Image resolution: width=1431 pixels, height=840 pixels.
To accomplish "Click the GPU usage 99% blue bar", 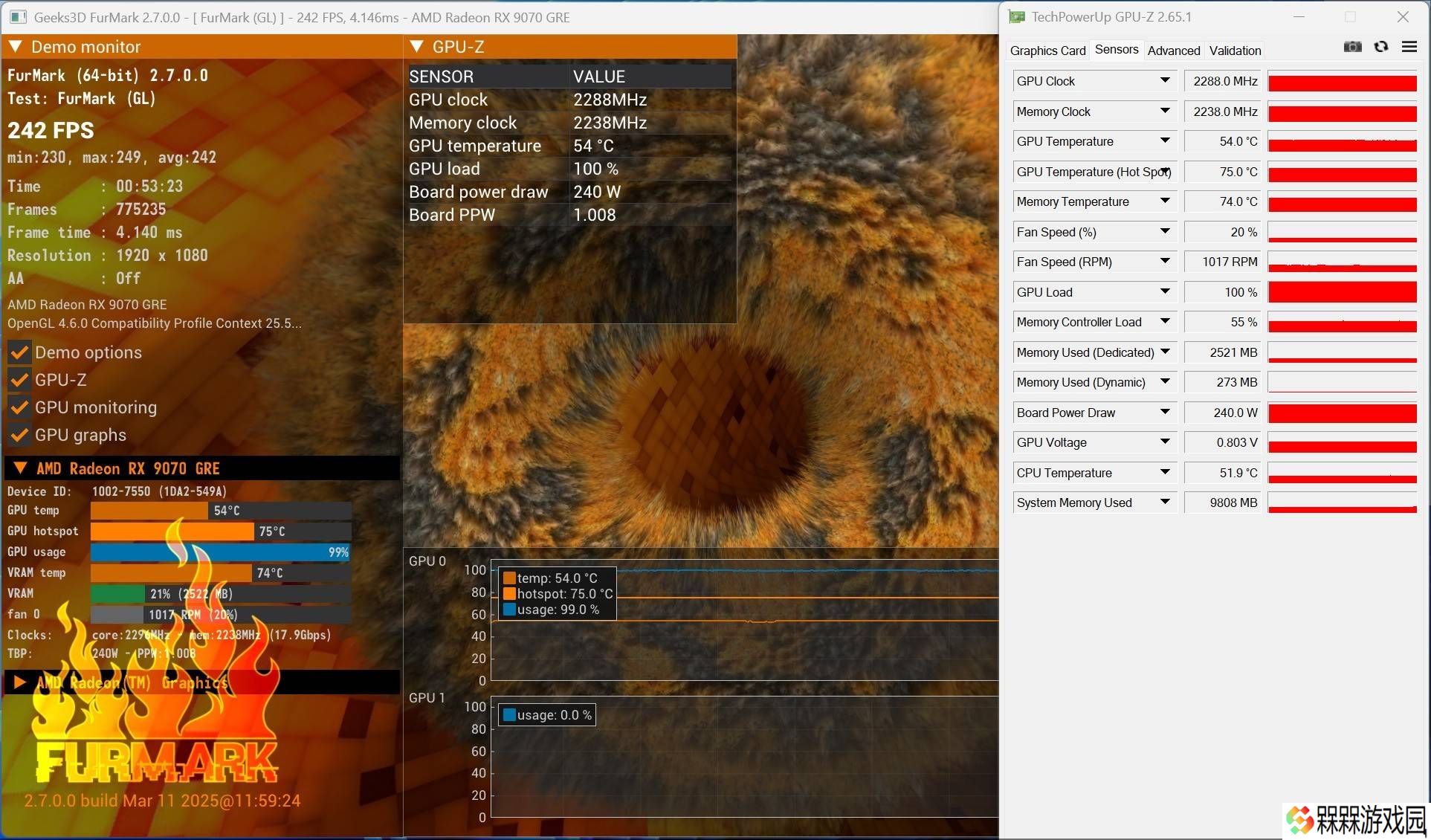I will click(220, 552).
